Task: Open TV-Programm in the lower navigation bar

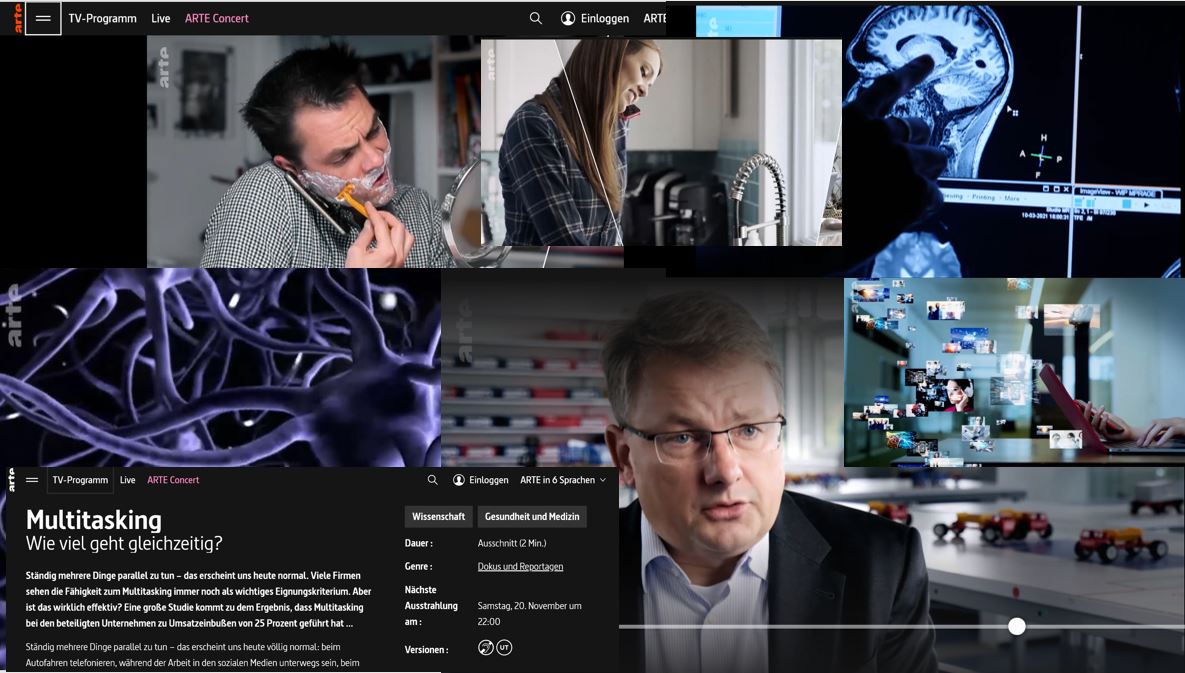Action: [80, 480]
